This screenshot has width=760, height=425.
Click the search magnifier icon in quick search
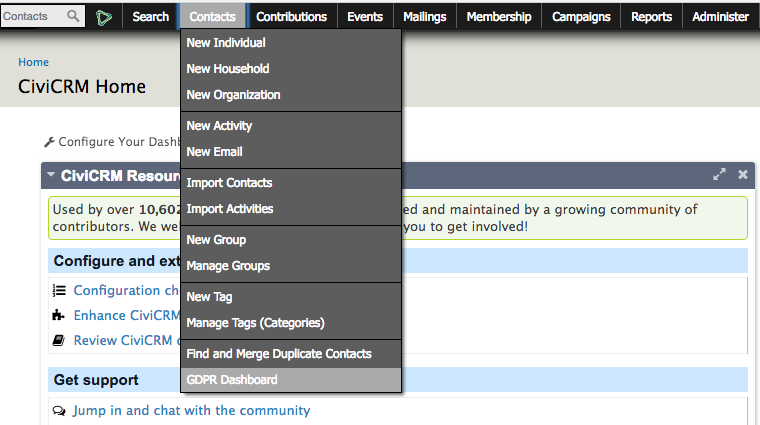(73, 16)
